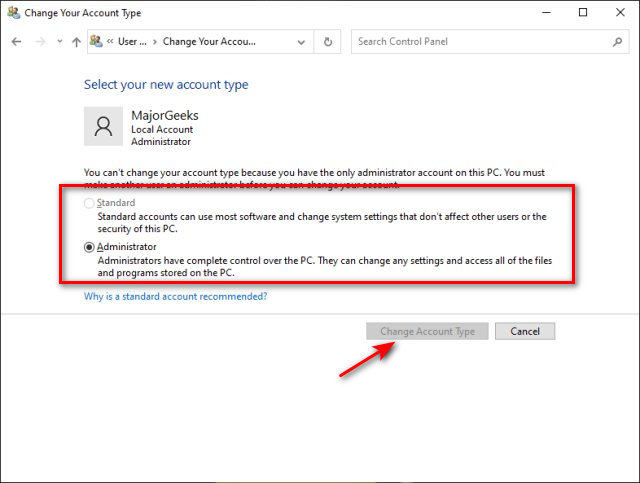Open 'Why is a standard account recommended?' link
Screen dimensions: 640x483
point(175,296)
